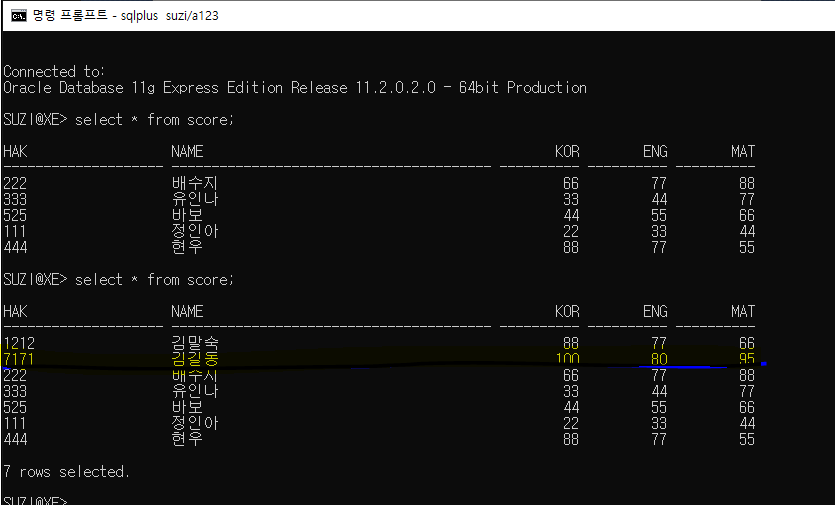Click the MAT header of the 7-row result
This screenshot has height=505, width=835.
click(743, 312)
